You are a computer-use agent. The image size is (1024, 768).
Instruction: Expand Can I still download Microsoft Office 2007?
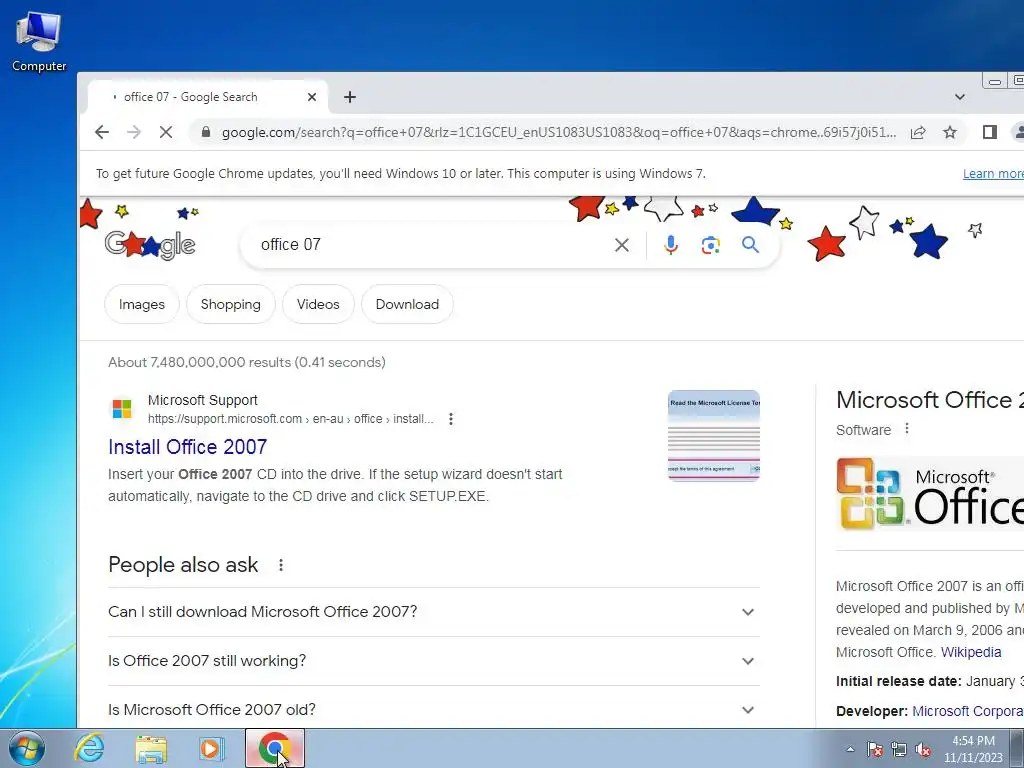coord(434,612)
